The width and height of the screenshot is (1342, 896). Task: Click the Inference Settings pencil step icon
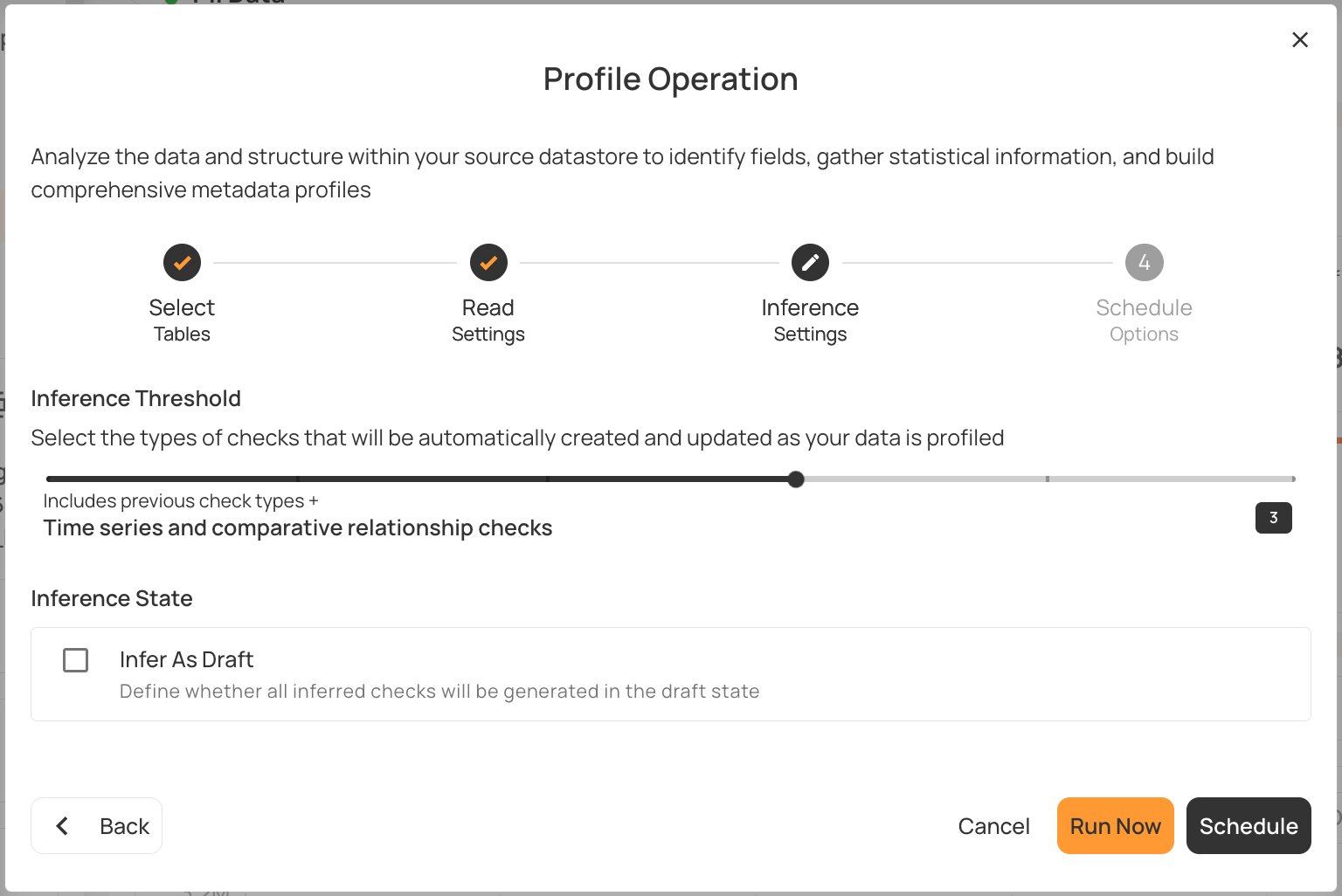[x=810, y=262]
